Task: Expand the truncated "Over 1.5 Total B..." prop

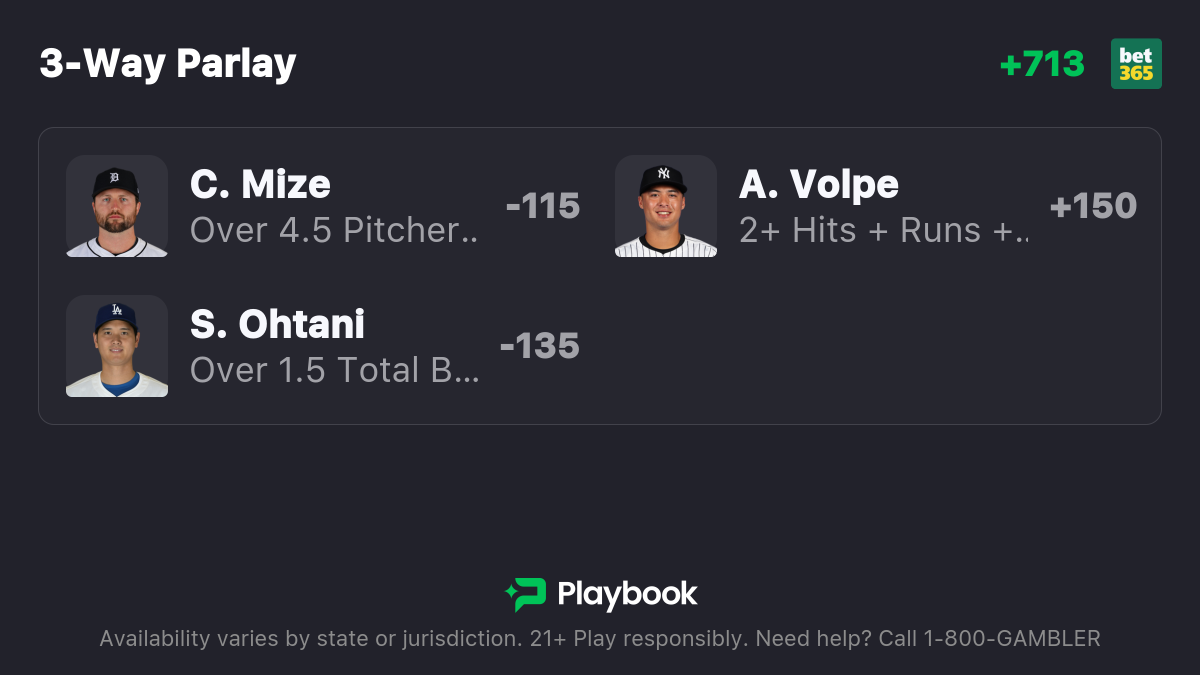Action: click(x=334, y=371)
